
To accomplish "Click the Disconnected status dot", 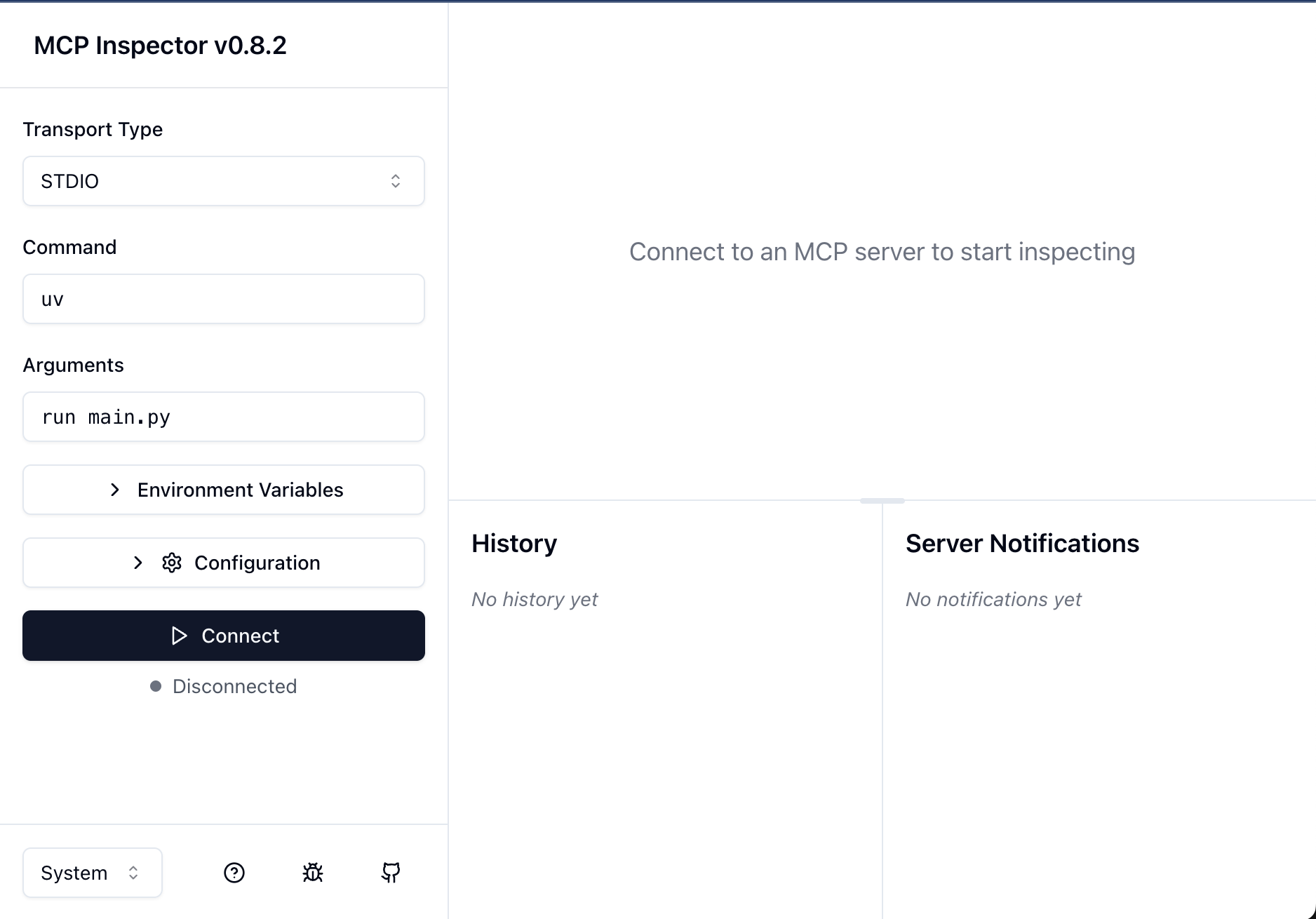I will point(156,686).
